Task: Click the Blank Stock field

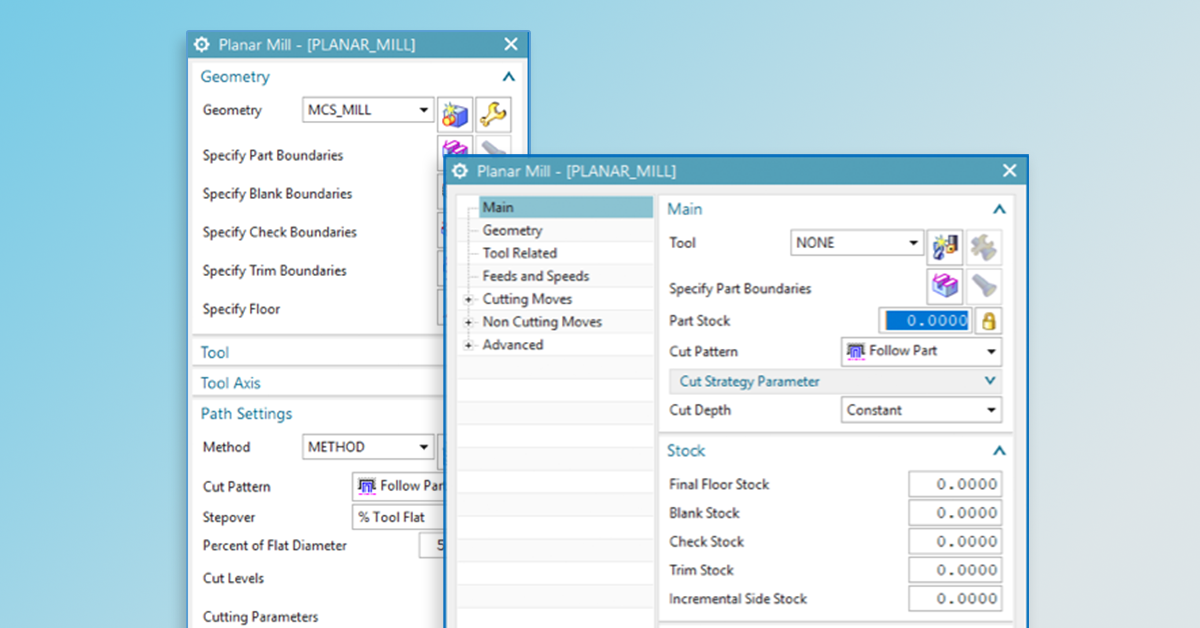Action: point(955,513)
